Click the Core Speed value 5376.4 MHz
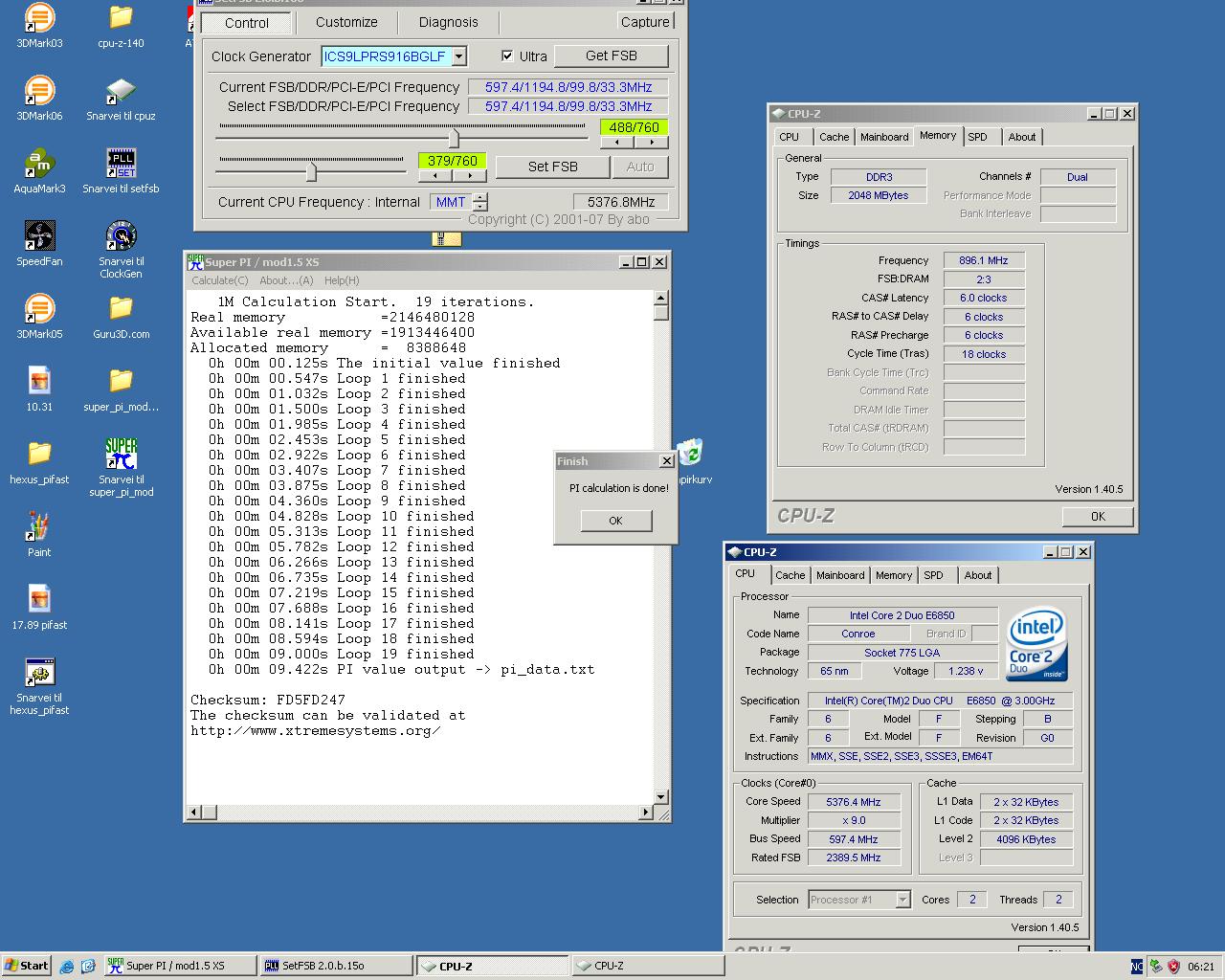 click(854, 802)
